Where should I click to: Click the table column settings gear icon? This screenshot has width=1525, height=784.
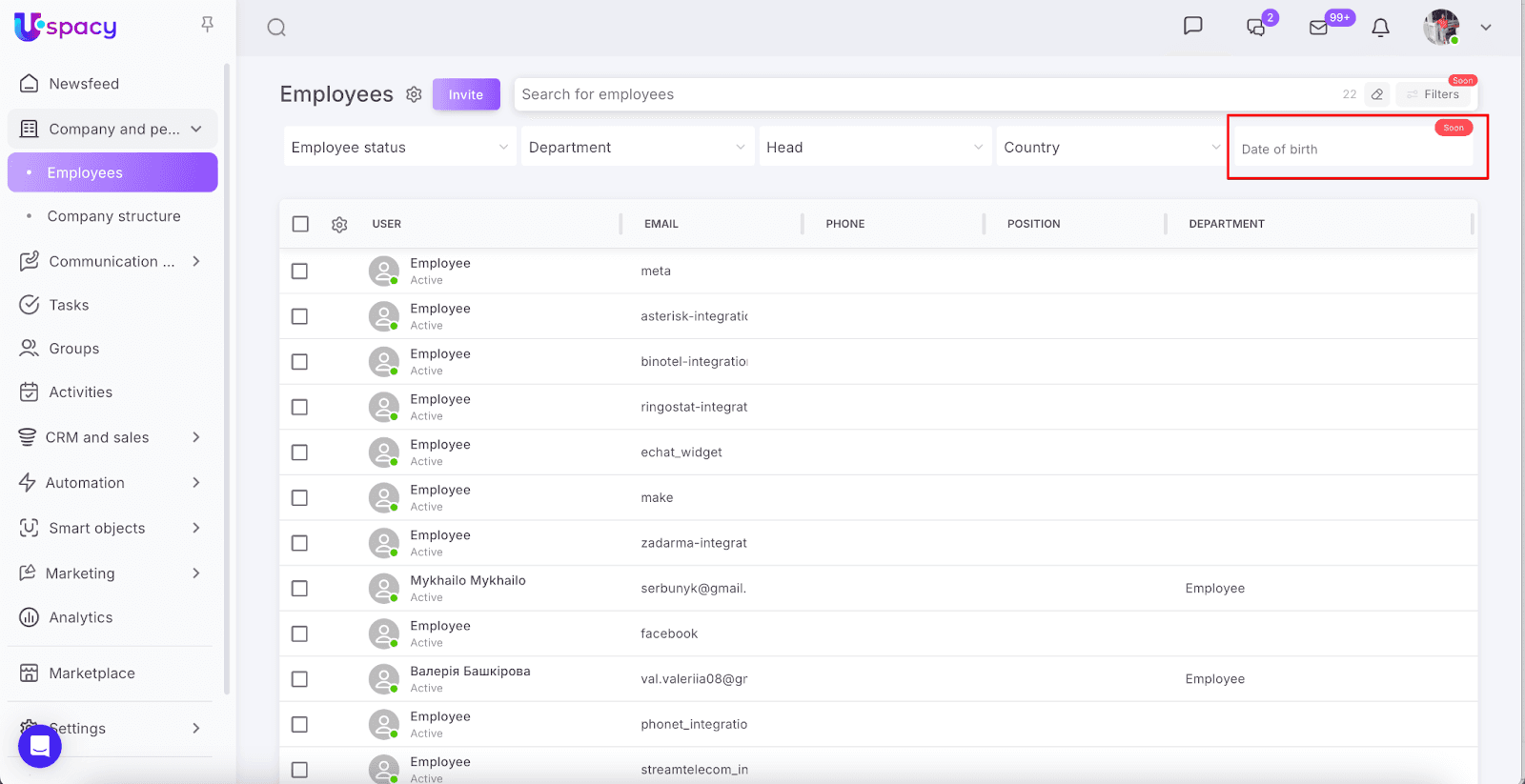click(x=339, y=225)
